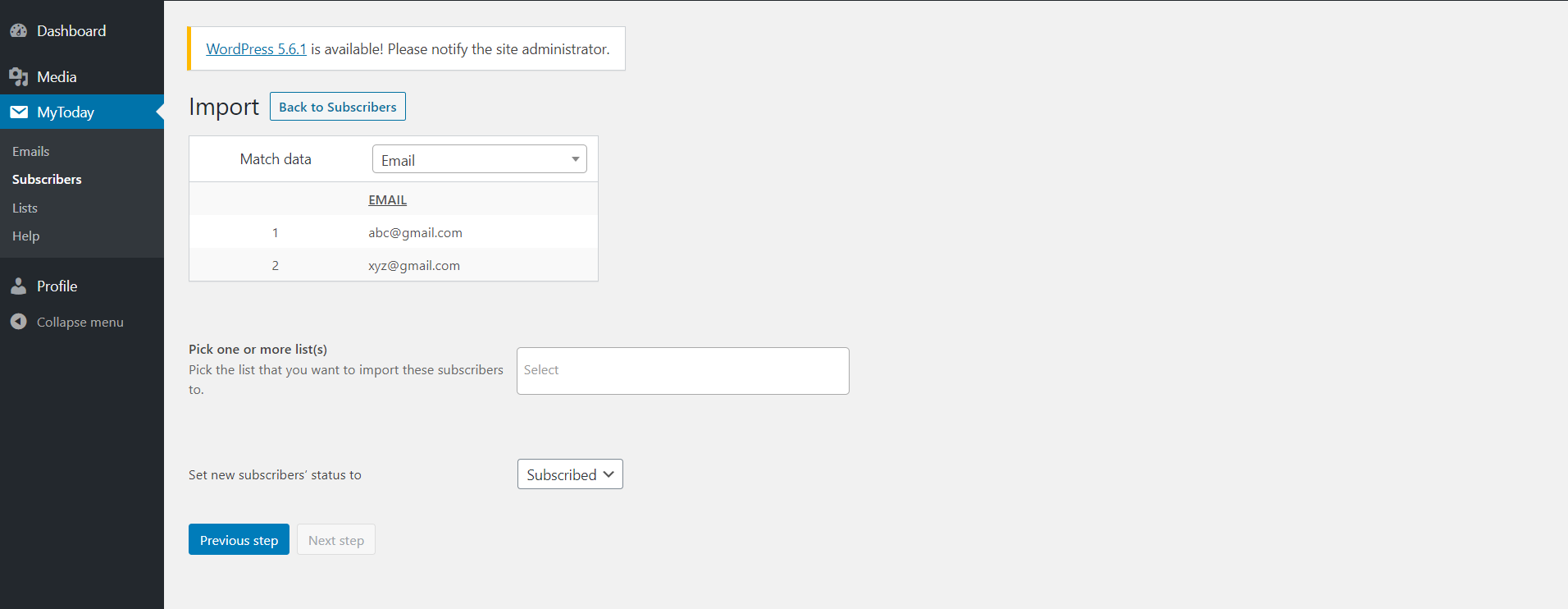Select the xyz@gmail.com table row

413,265
